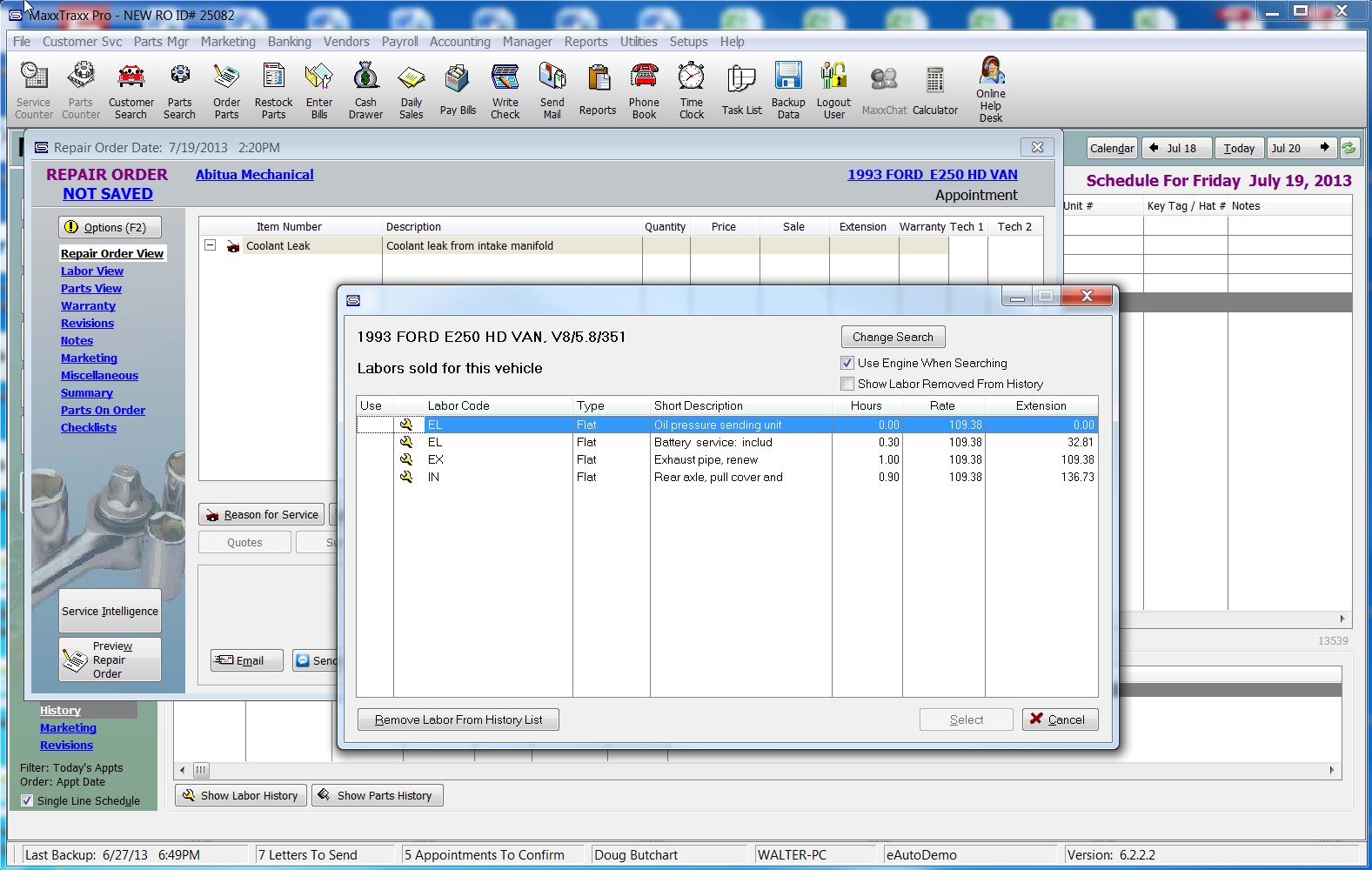Toggle Use Engine When Searching checkbox
The width and height of the screenshot is (1372, 870).
coord(847,363)
